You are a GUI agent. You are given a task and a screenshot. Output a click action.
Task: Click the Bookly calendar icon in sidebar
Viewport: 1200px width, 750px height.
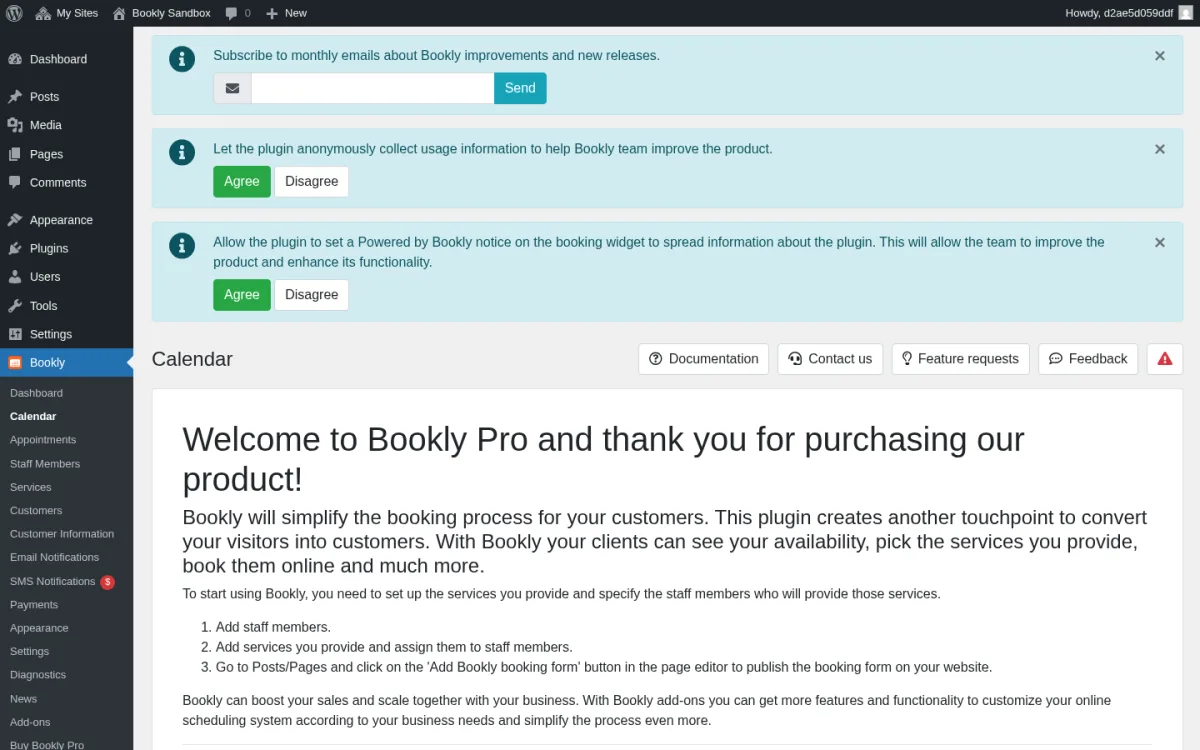pyautogui.click(x=15, y=363)
